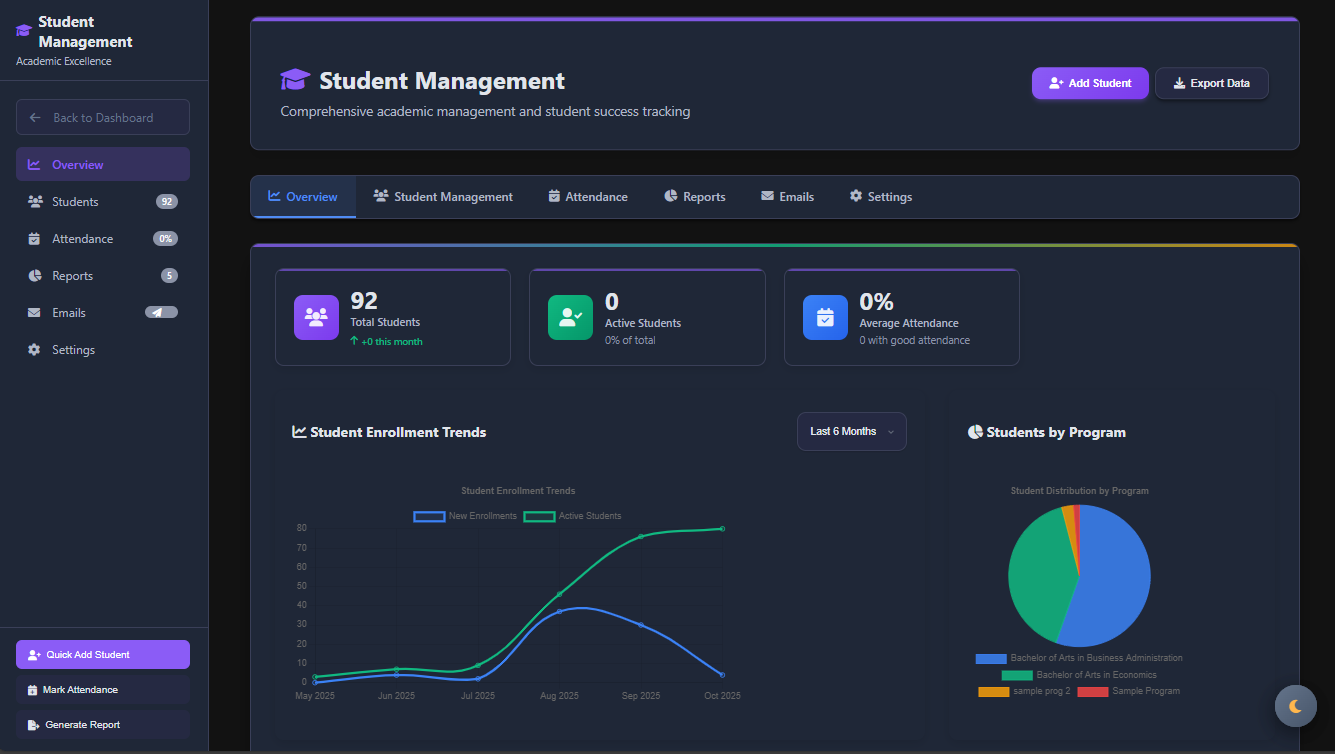Open the Last 6 Months dropdown
This screenshot has width=1335, height=754.
point(851,432)
